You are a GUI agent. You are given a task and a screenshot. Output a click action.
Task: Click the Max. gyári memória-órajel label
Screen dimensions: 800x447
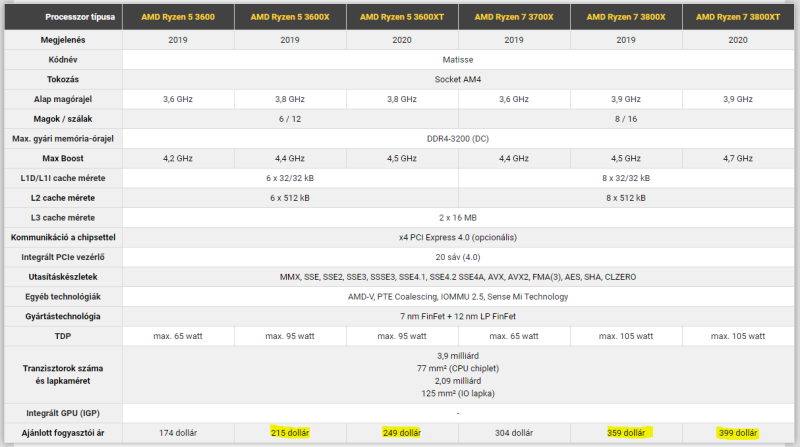(x=63, y=139)
